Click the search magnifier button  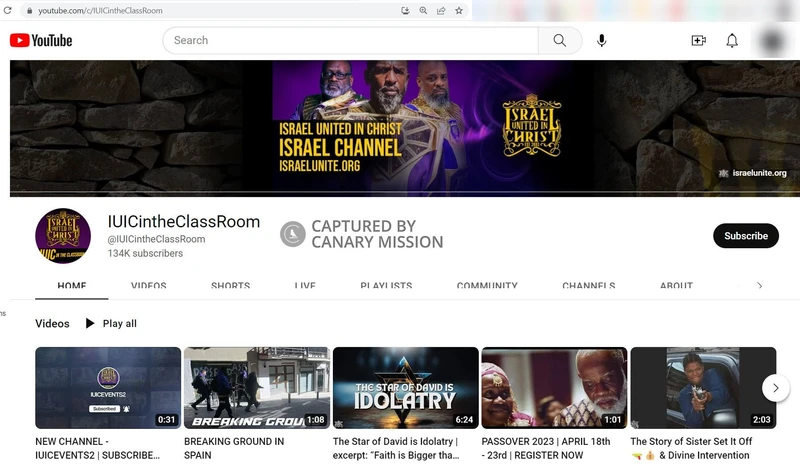(560, 40)
